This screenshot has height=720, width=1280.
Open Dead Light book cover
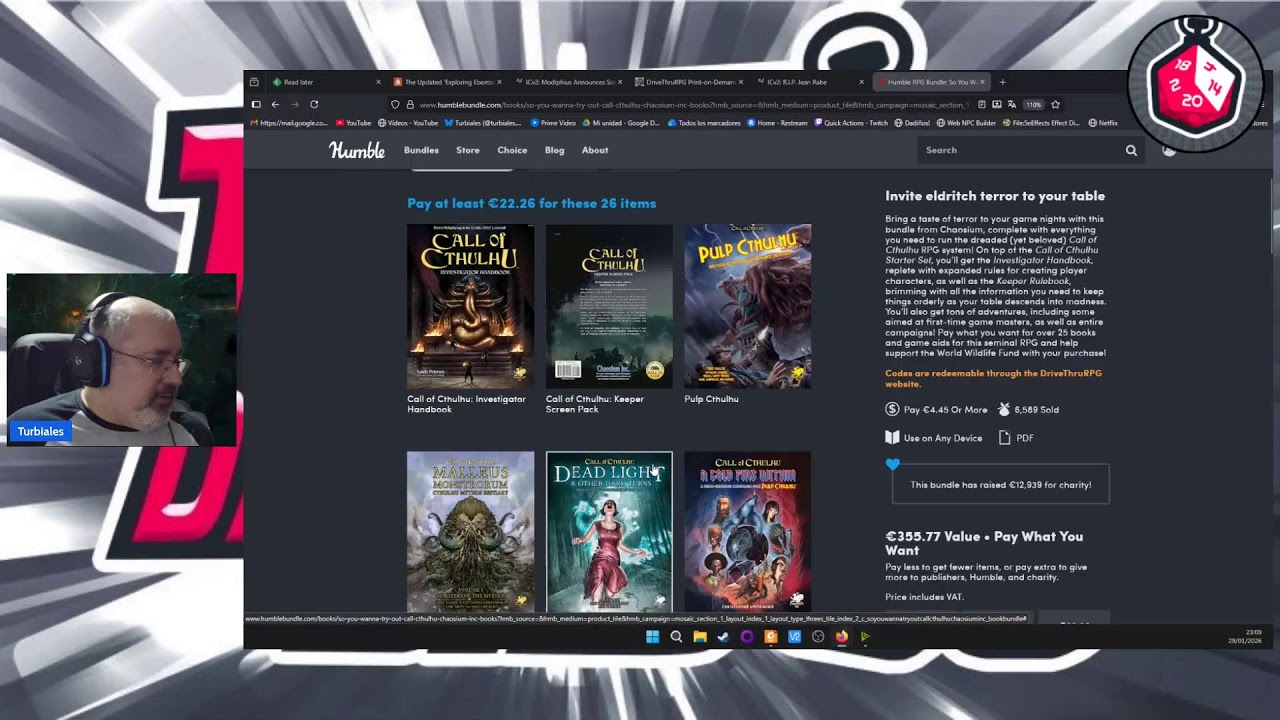(x=609, y=531)
